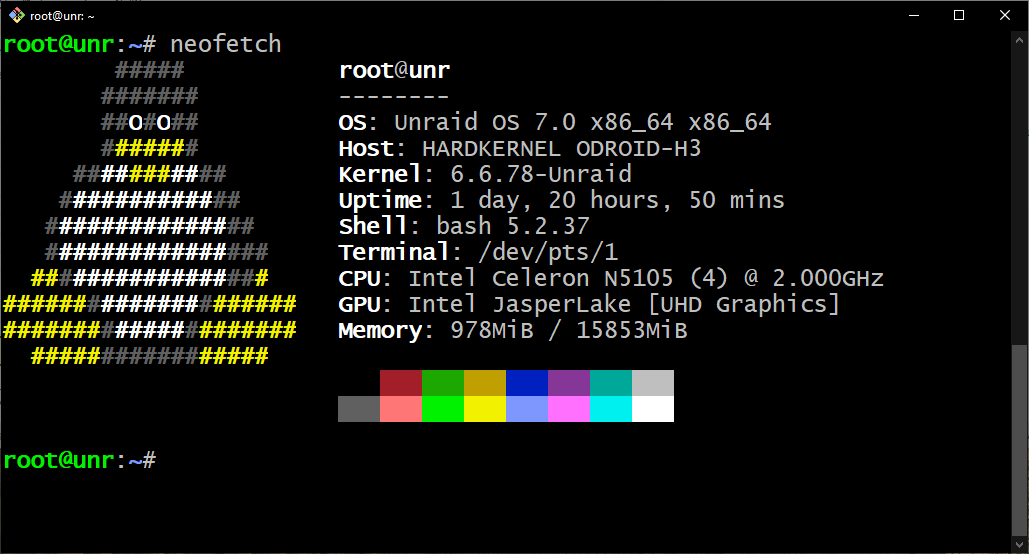Maximize the root@unr terminal window
Screen dimensions: 1029x554
tap(959, 15)
